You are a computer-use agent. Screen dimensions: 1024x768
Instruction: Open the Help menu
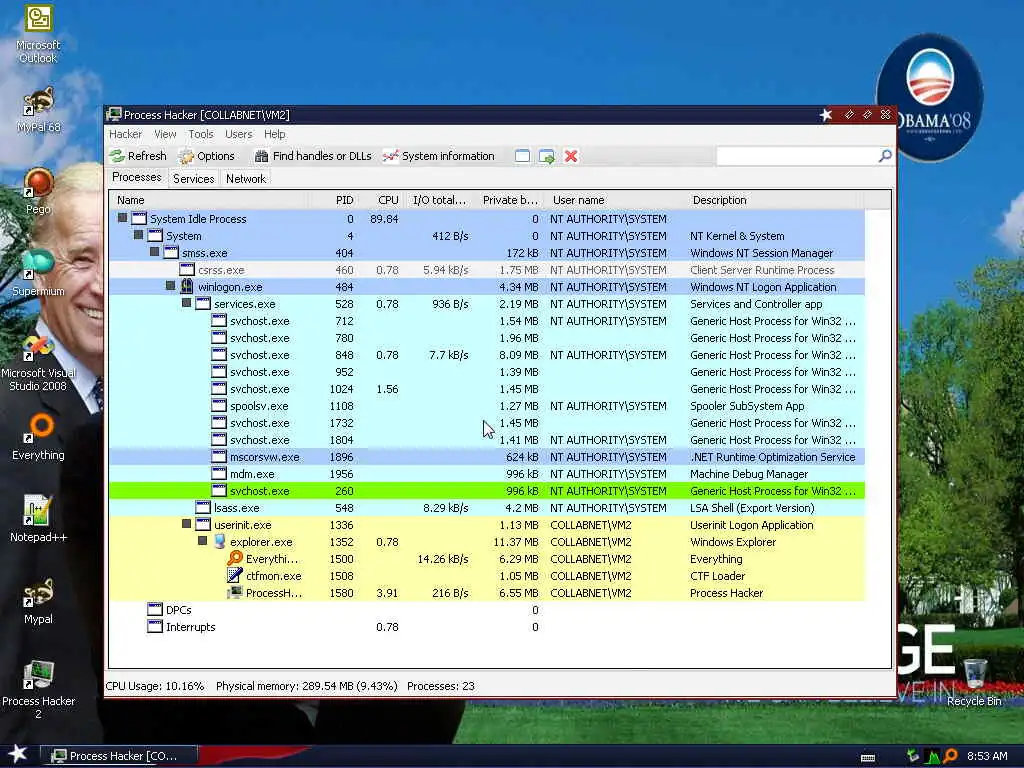[275, 134]
